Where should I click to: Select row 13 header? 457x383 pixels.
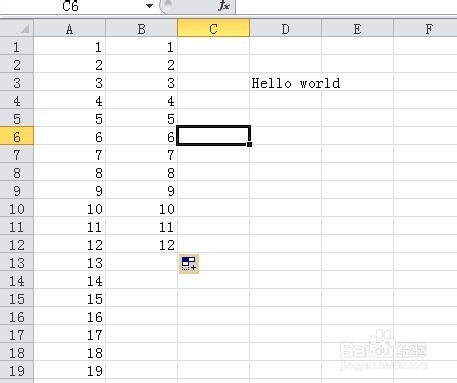[x=17, y=262]
